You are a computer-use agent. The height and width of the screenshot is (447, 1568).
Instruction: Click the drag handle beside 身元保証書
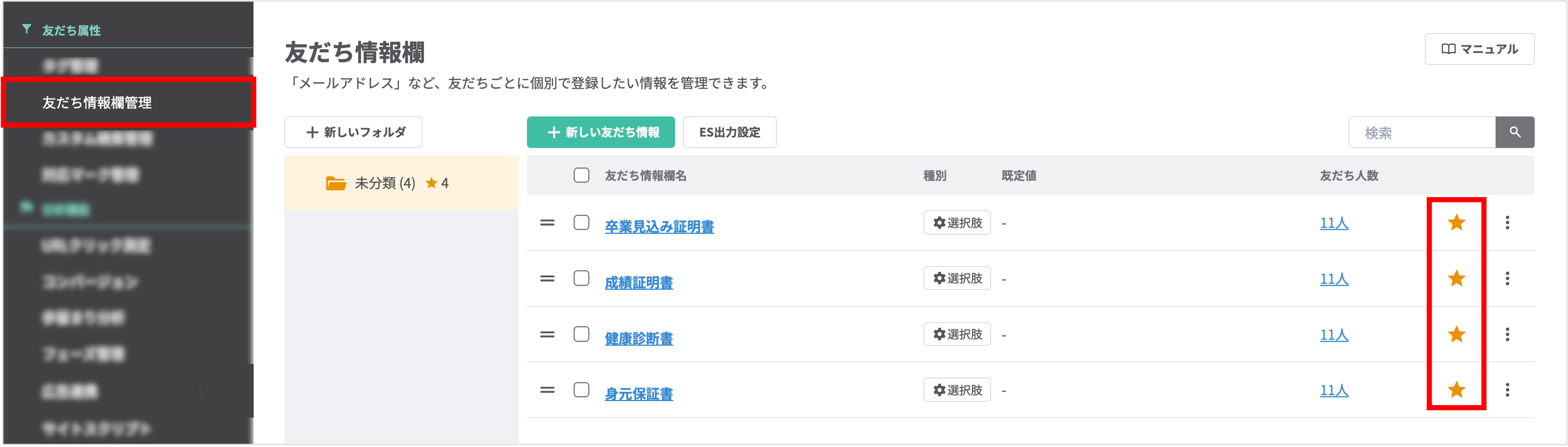547,389
